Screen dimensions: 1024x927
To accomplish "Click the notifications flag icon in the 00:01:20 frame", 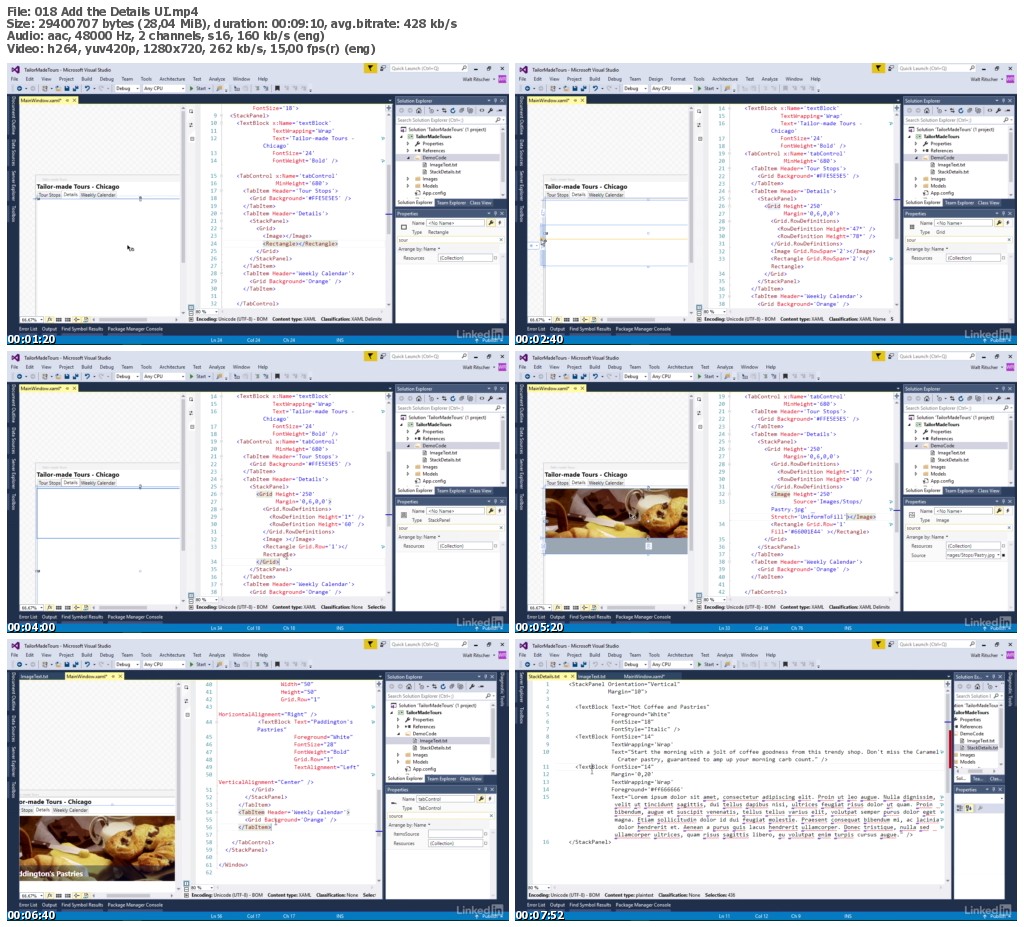I will (x=370, y=68).
